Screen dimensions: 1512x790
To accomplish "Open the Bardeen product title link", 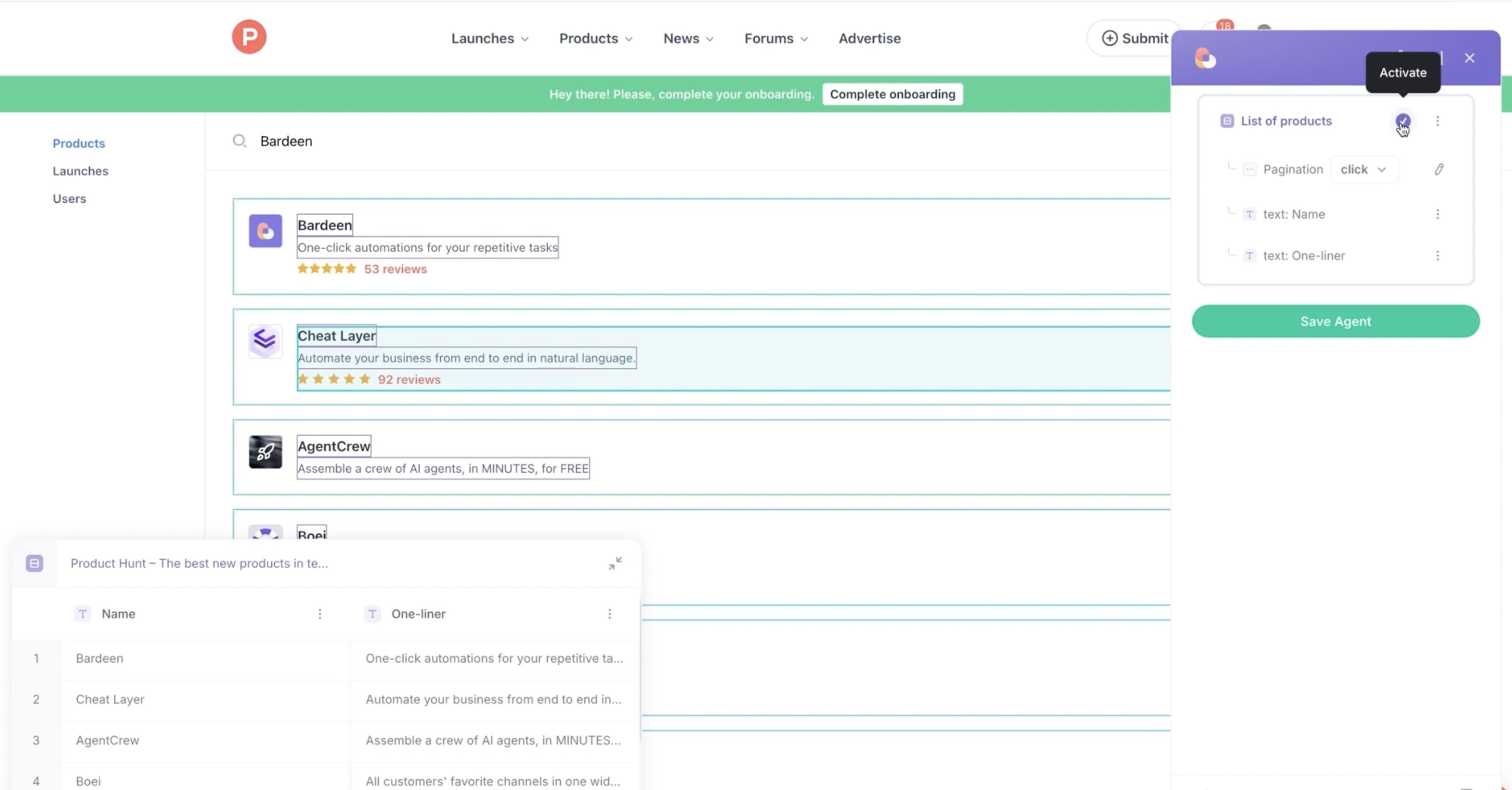I will pos(325,226).
